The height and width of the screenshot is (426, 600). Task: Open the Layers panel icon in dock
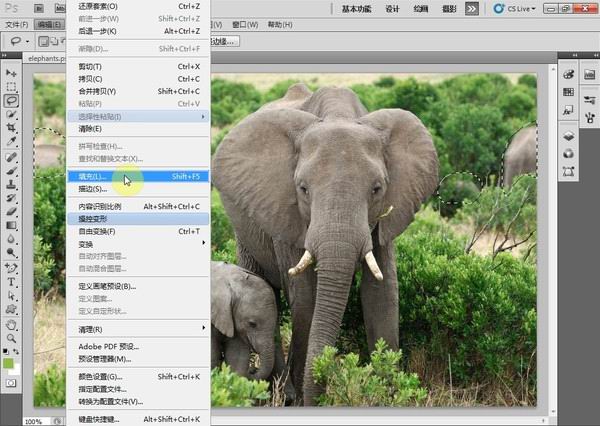pyautogui.click(x=568, y=136)
